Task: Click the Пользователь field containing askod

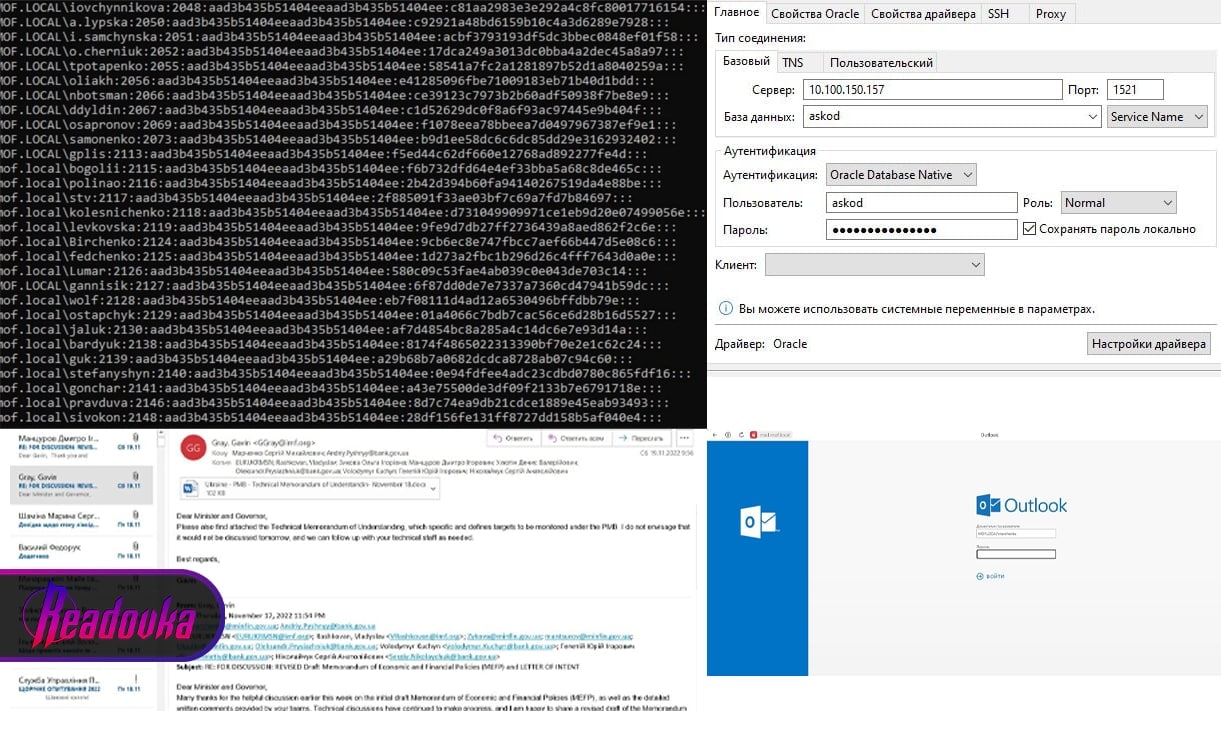Action: tap(921, 202)
